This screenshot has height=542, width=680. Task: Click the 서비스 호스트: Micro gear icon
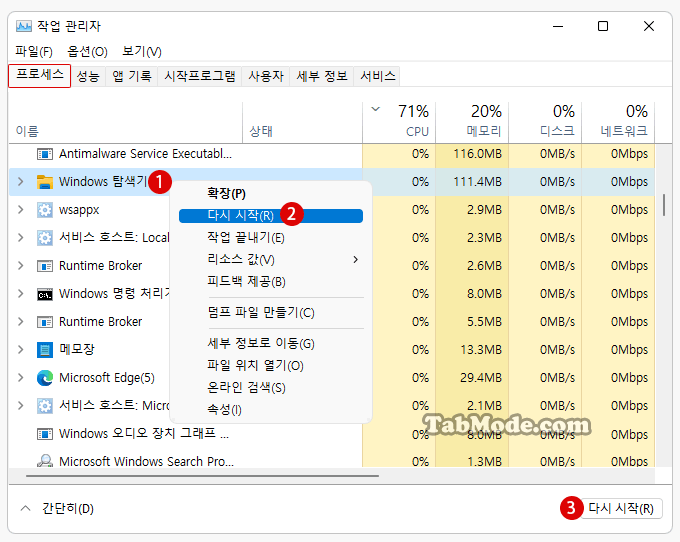click(45, 406)
